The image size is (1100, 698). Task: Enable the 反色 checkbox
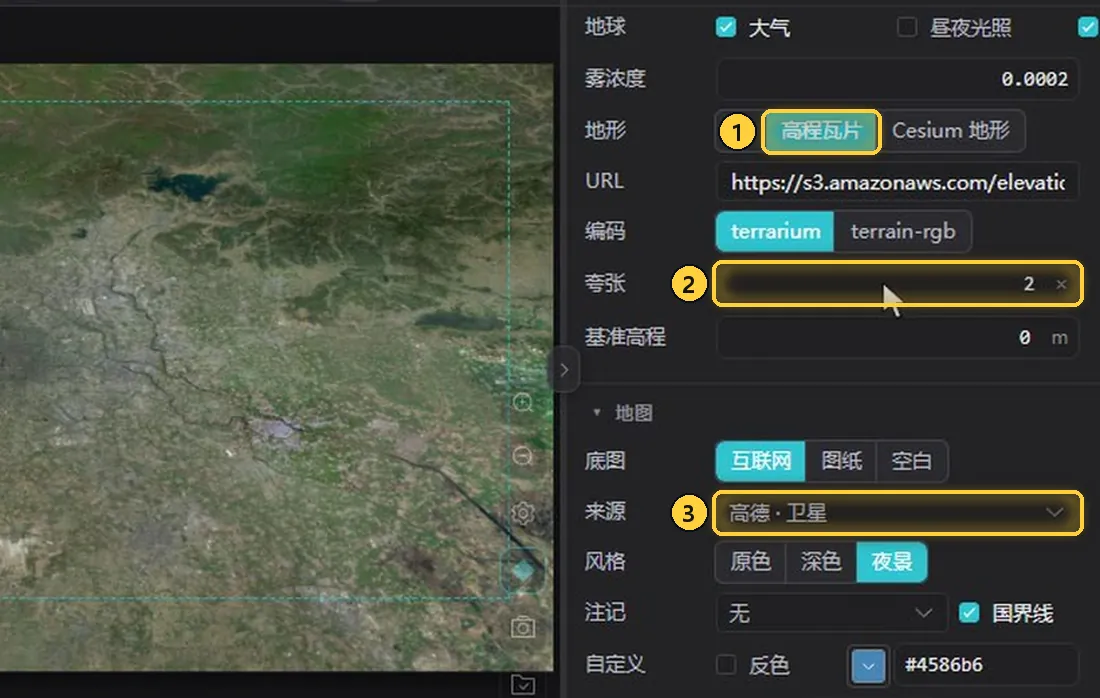[726, 664]
